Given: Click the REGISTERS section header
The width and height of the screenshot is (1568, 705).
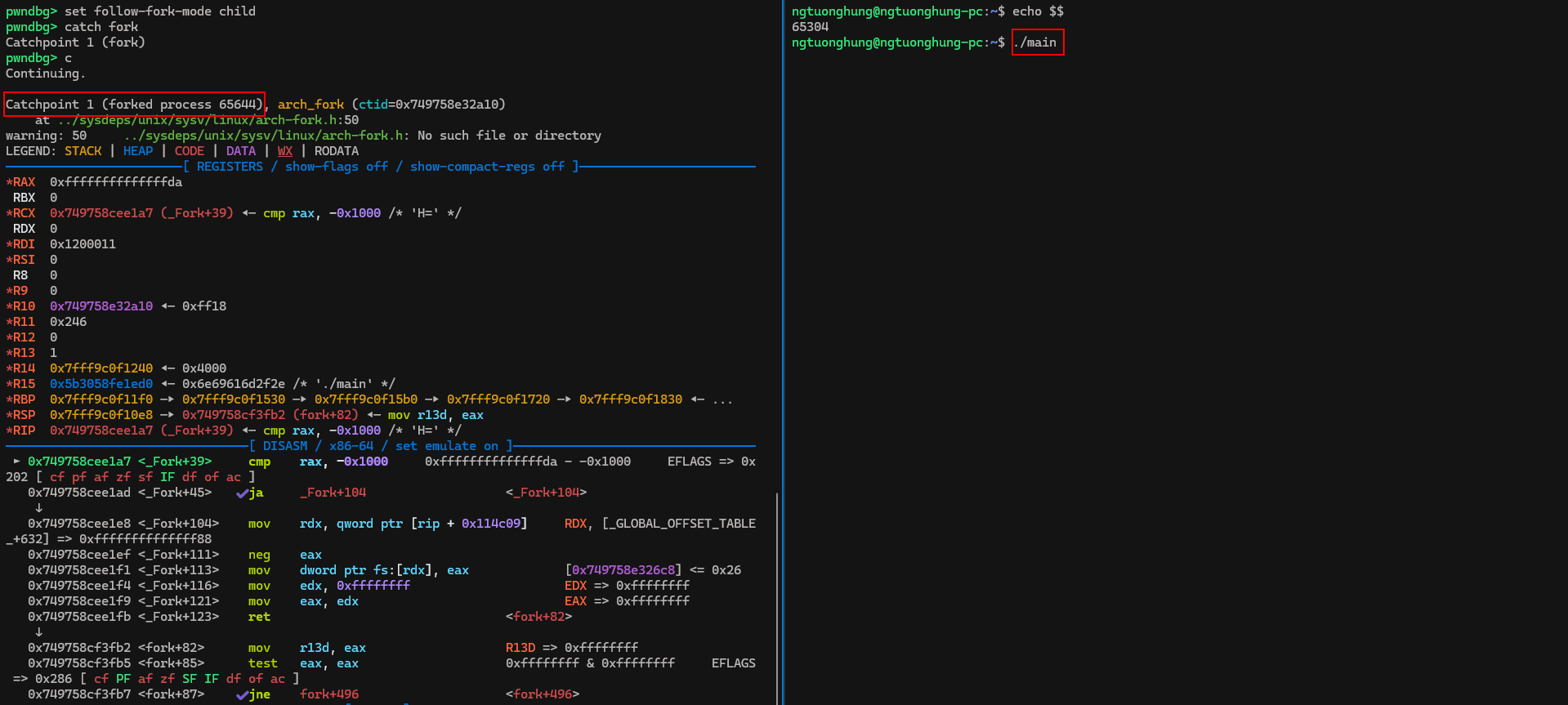Looking at the screenshot, I should (x=230, y=167).
